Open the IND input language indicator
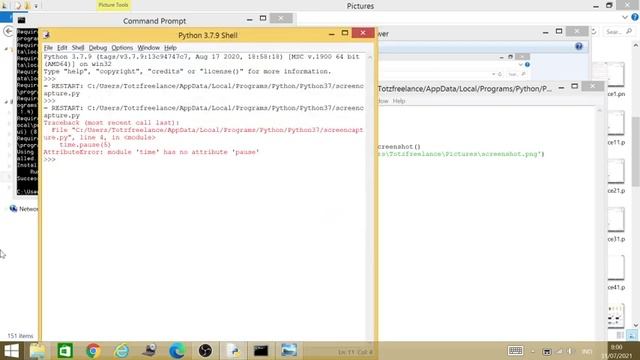The width and height of the screenshot is (640, 360). coord(587,351)
